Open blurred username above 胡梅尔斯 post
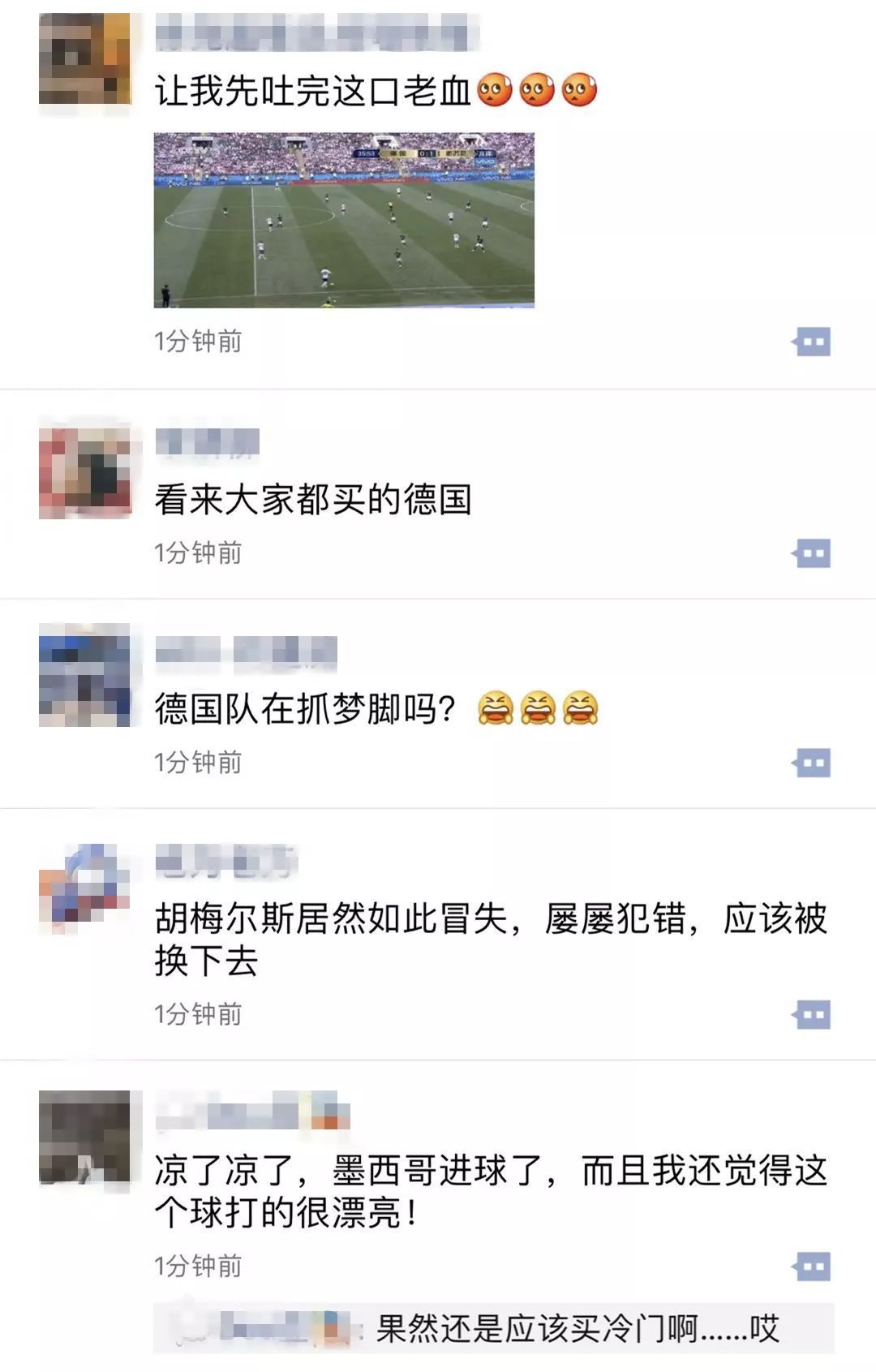 [226, 862]
